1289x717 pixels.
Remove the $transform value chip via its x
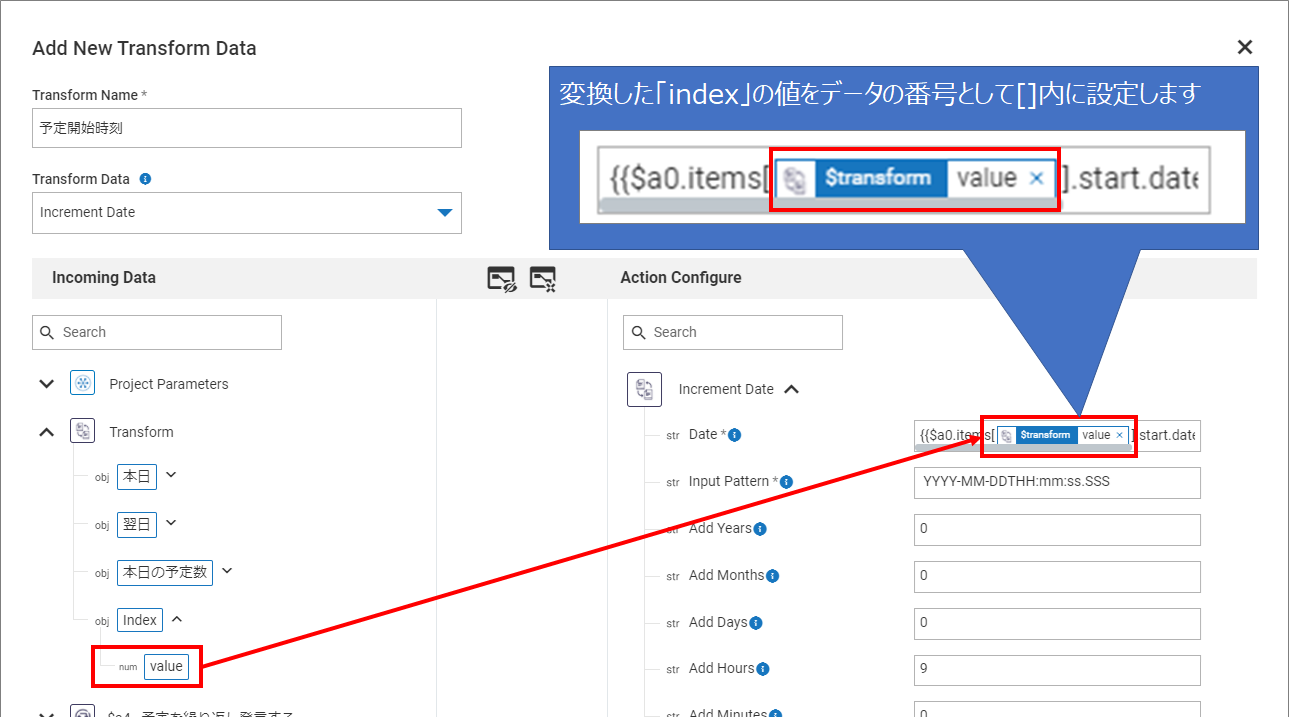pyautogui.click(x=1119, y=436)
